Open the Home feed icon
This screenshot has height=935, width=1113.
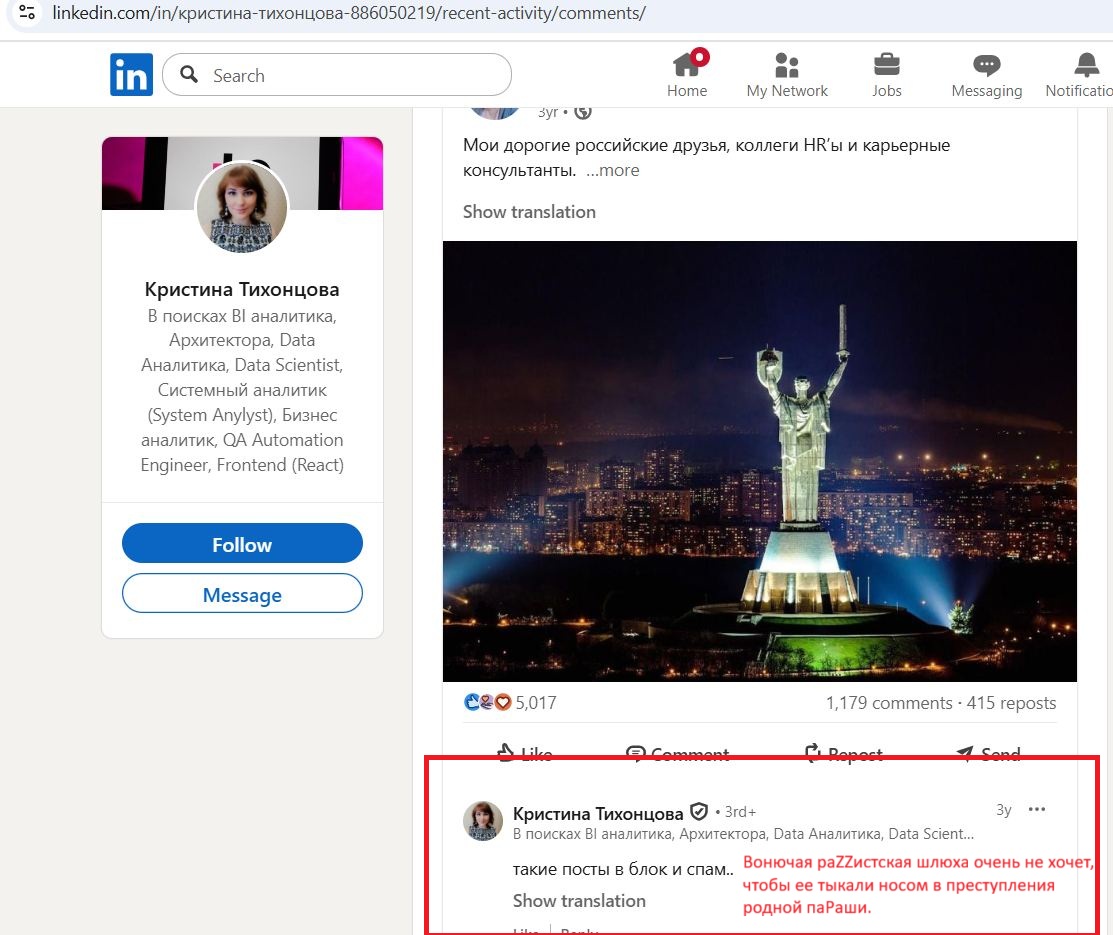[x=687, y=66]
